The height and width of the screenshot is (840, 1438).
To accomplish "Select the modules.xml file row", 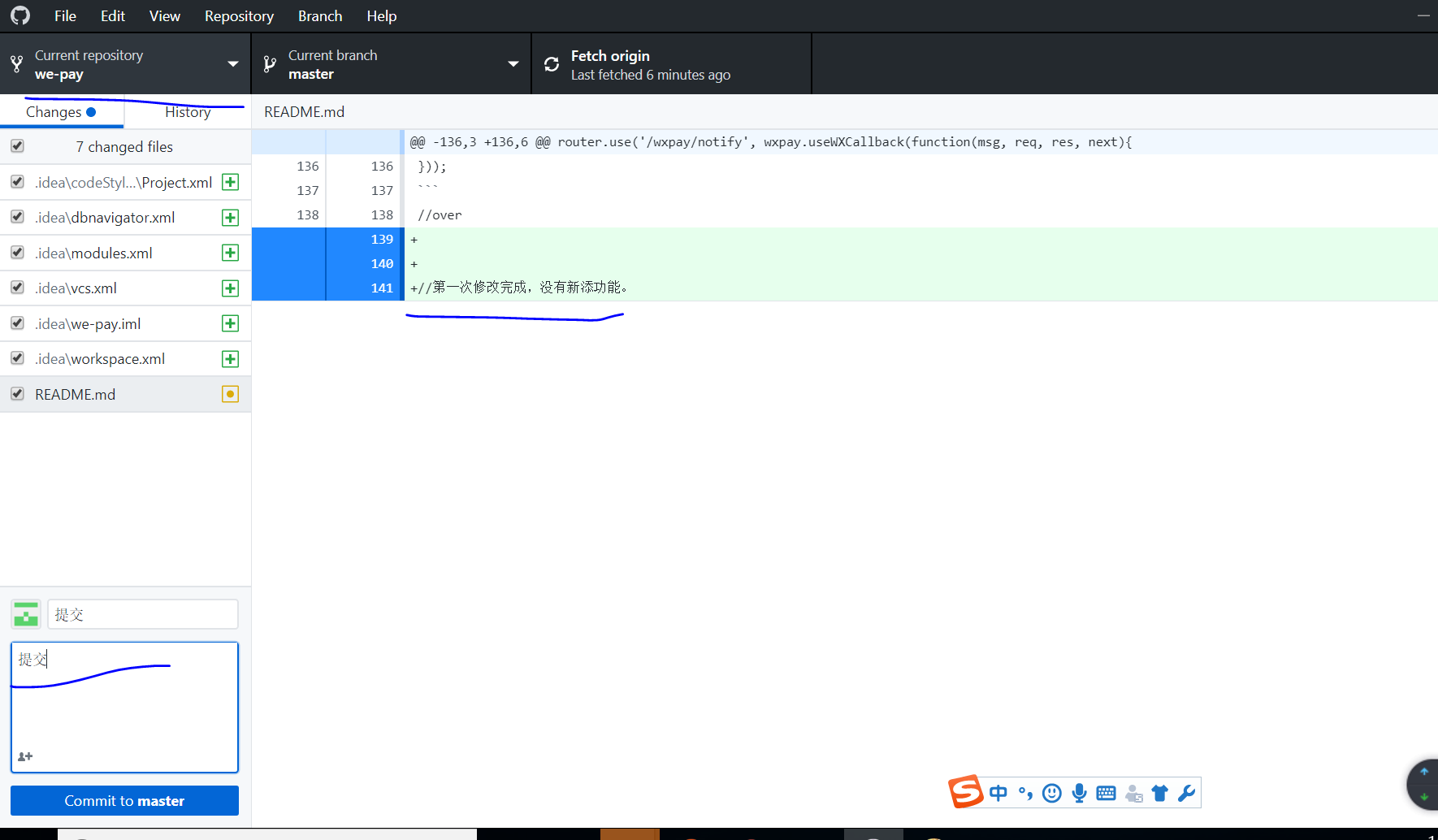I will (125, 253).
